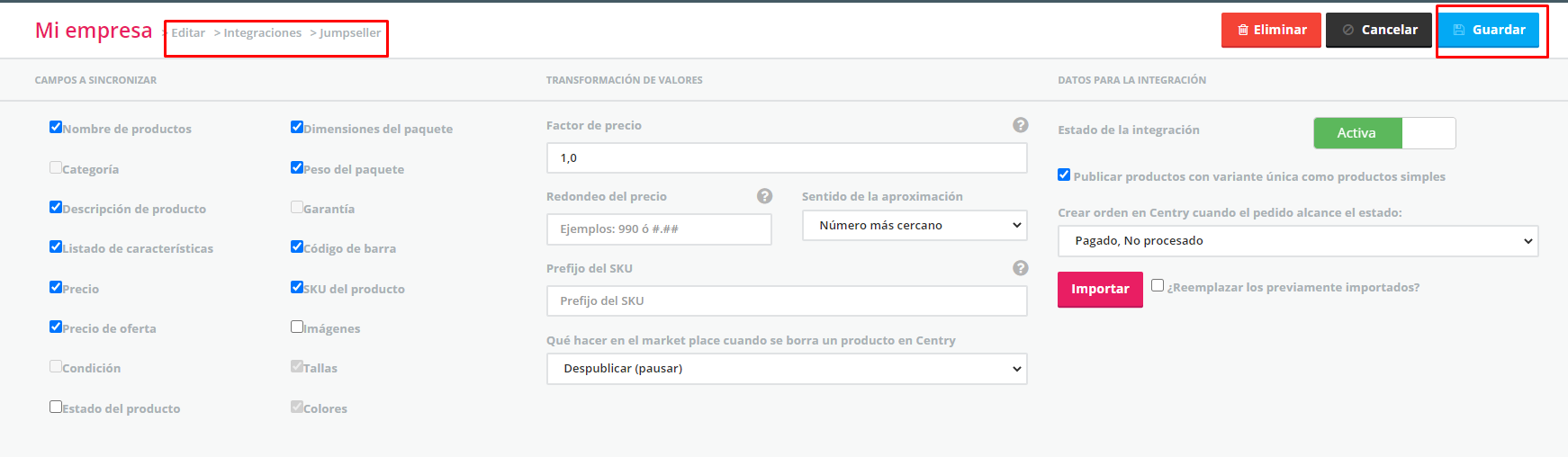Click the Eliminar button
1568x457 pixels.
(x=1271, y=30)
